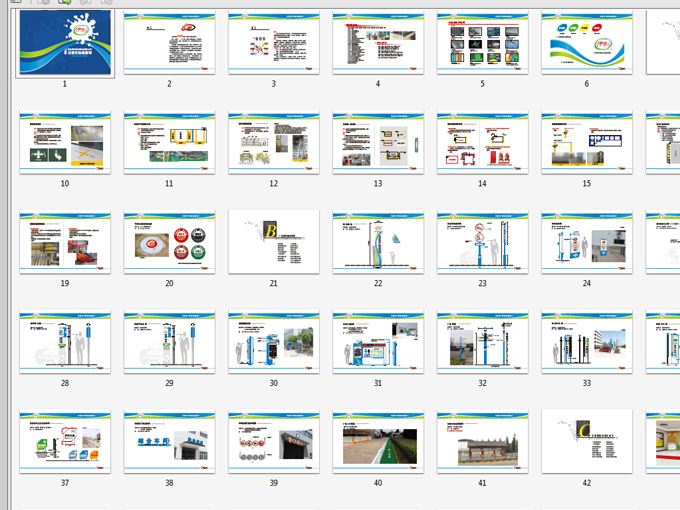The height and width of the screenshot is (510, 680).
Task: Click the page number label "13"
Action: click(x=378, y=183)
